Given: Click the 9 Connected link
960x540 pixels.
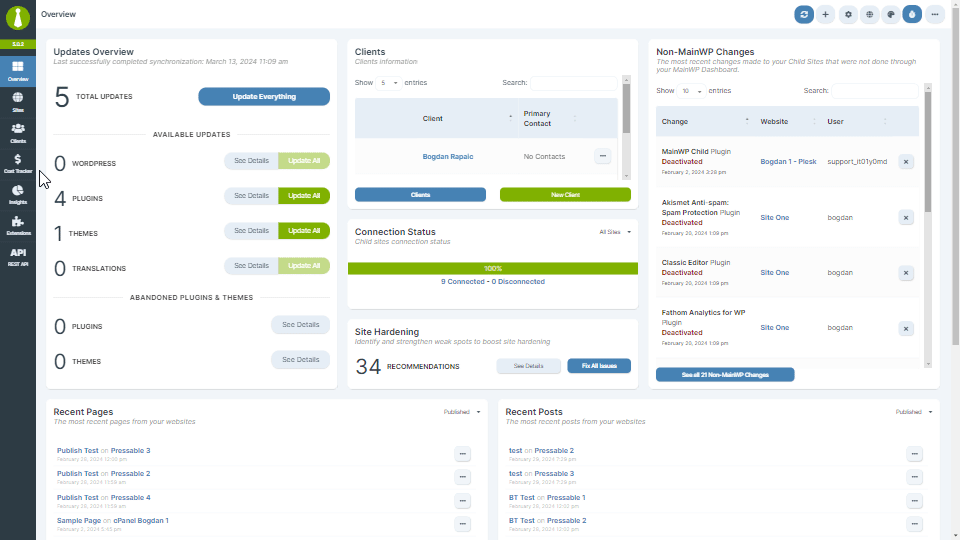Looking at the screenshot, I should 462,282.
